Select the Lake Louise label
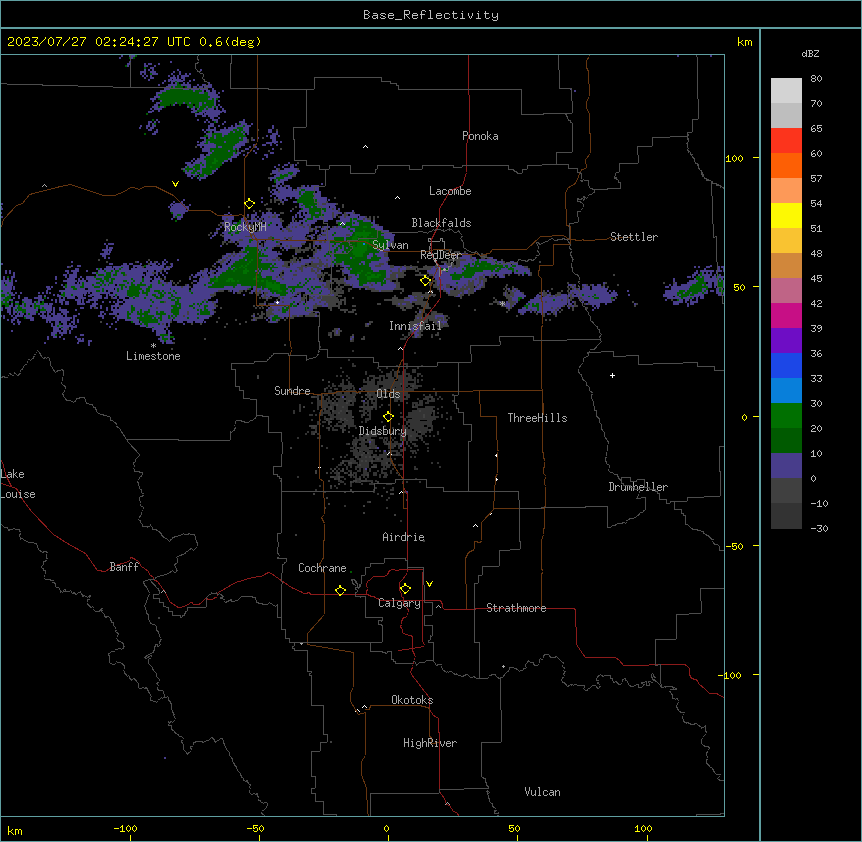Image resolution: width=862 pixels, height=842 pixels. [18, 484]
